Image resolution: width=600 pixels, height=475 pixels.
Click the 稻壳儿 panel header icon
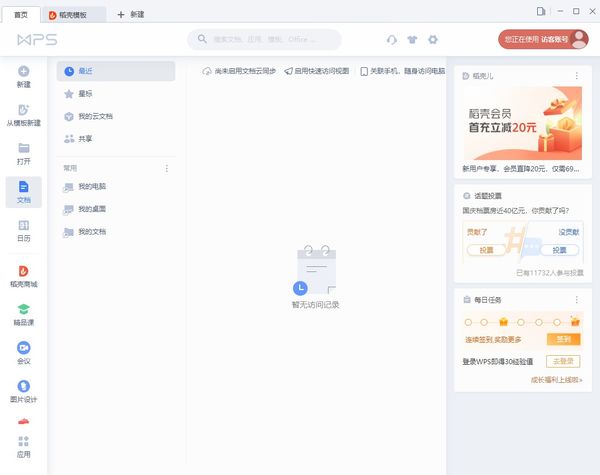(466, 76)
